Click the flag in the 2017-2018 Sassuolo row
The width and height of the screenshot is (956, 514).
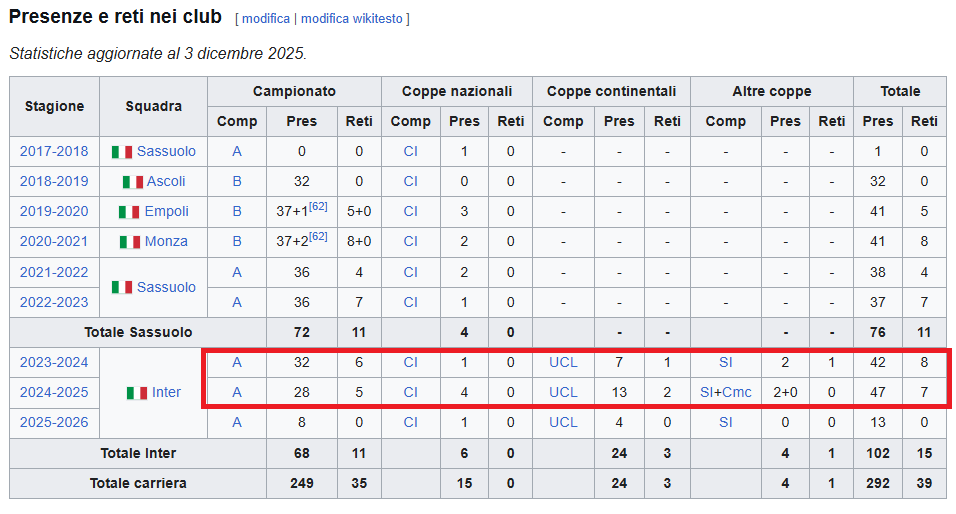122,152
